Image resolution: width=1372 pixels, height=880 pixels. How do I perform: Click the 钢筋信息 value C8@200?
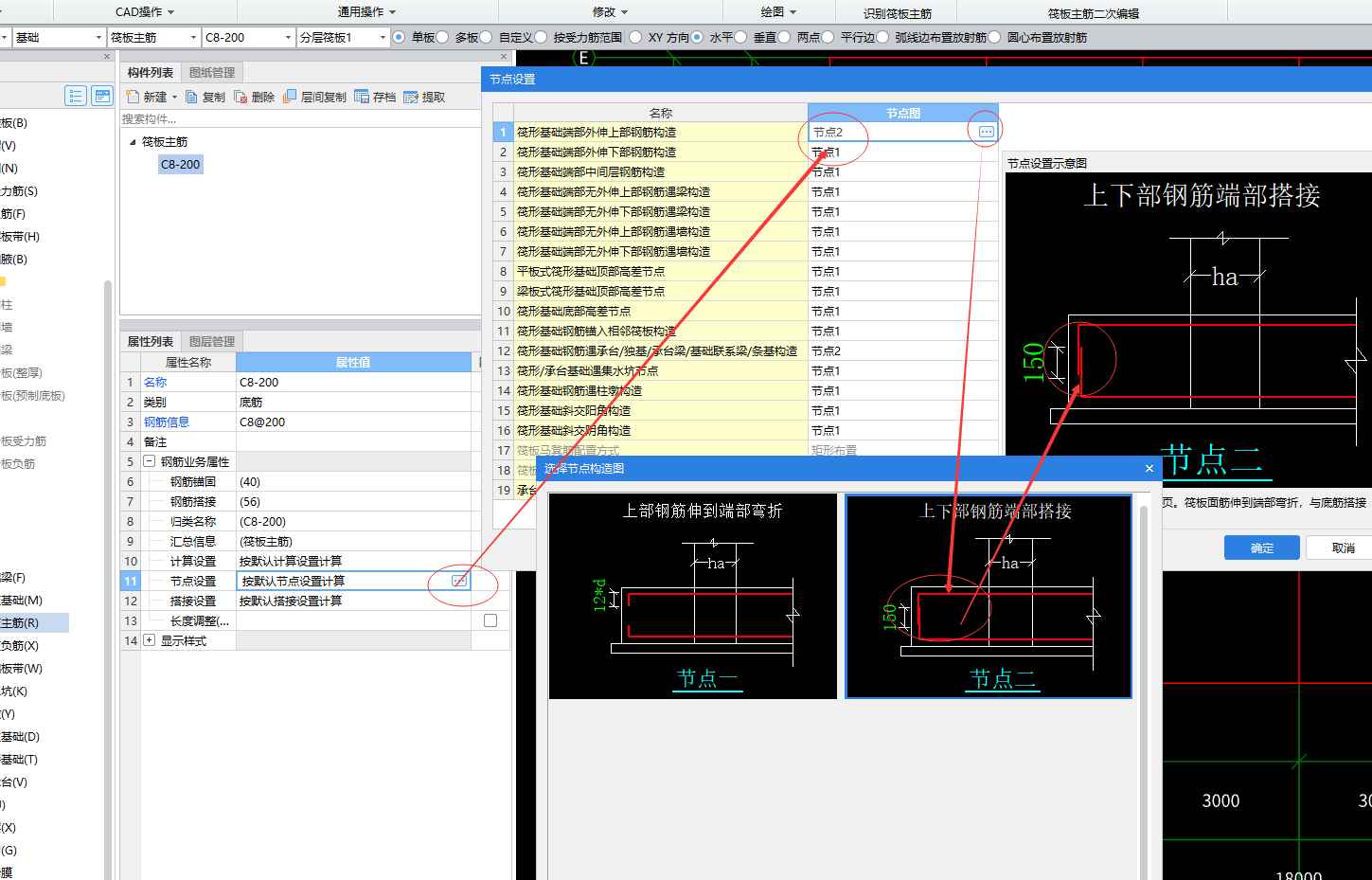pyautogui.click(x=353, y=422)
